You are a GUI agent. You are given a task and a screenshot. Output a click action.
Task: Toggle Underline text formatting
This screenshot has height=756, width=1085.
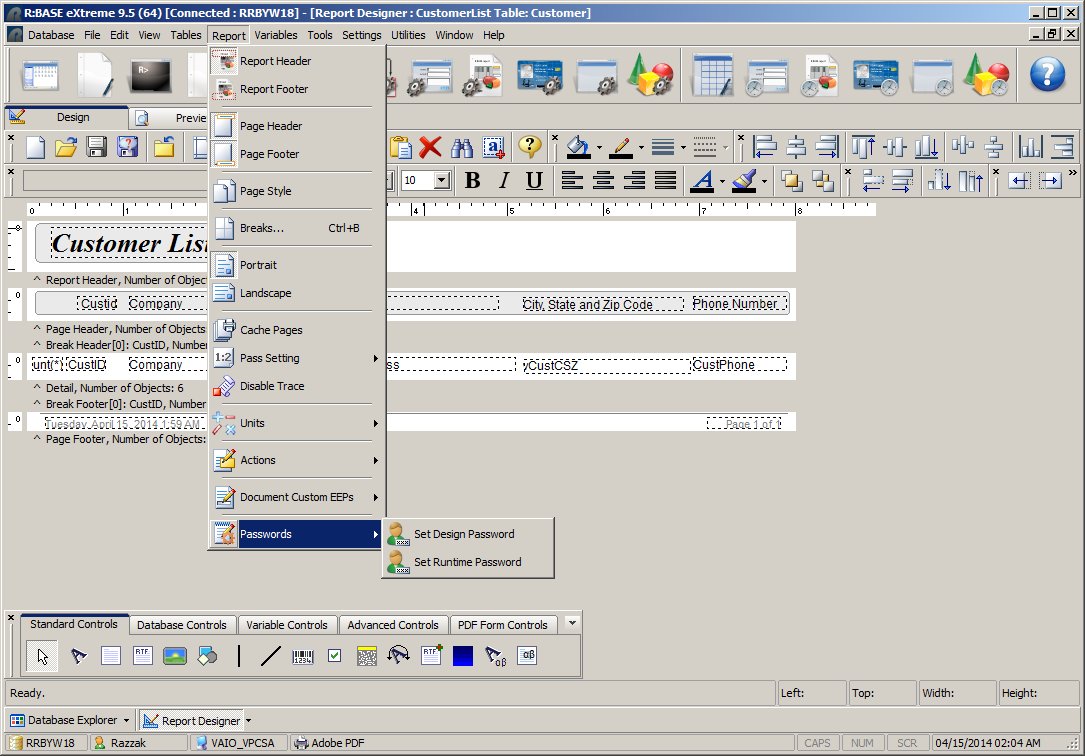[534, 181]
